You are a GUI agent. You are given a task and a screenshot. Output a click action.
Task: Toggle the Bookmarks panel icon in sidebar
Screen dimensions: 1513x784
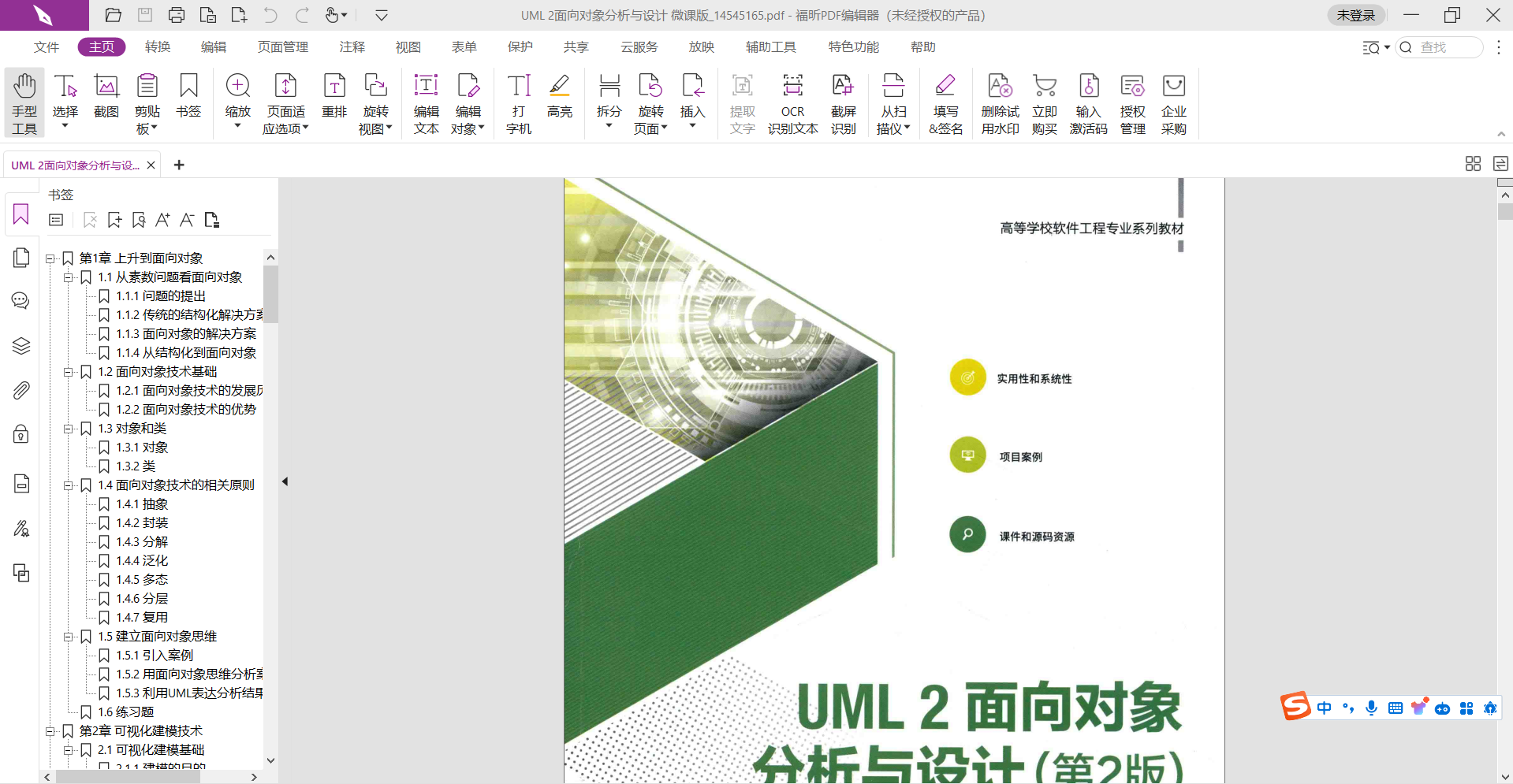point(21,214)
